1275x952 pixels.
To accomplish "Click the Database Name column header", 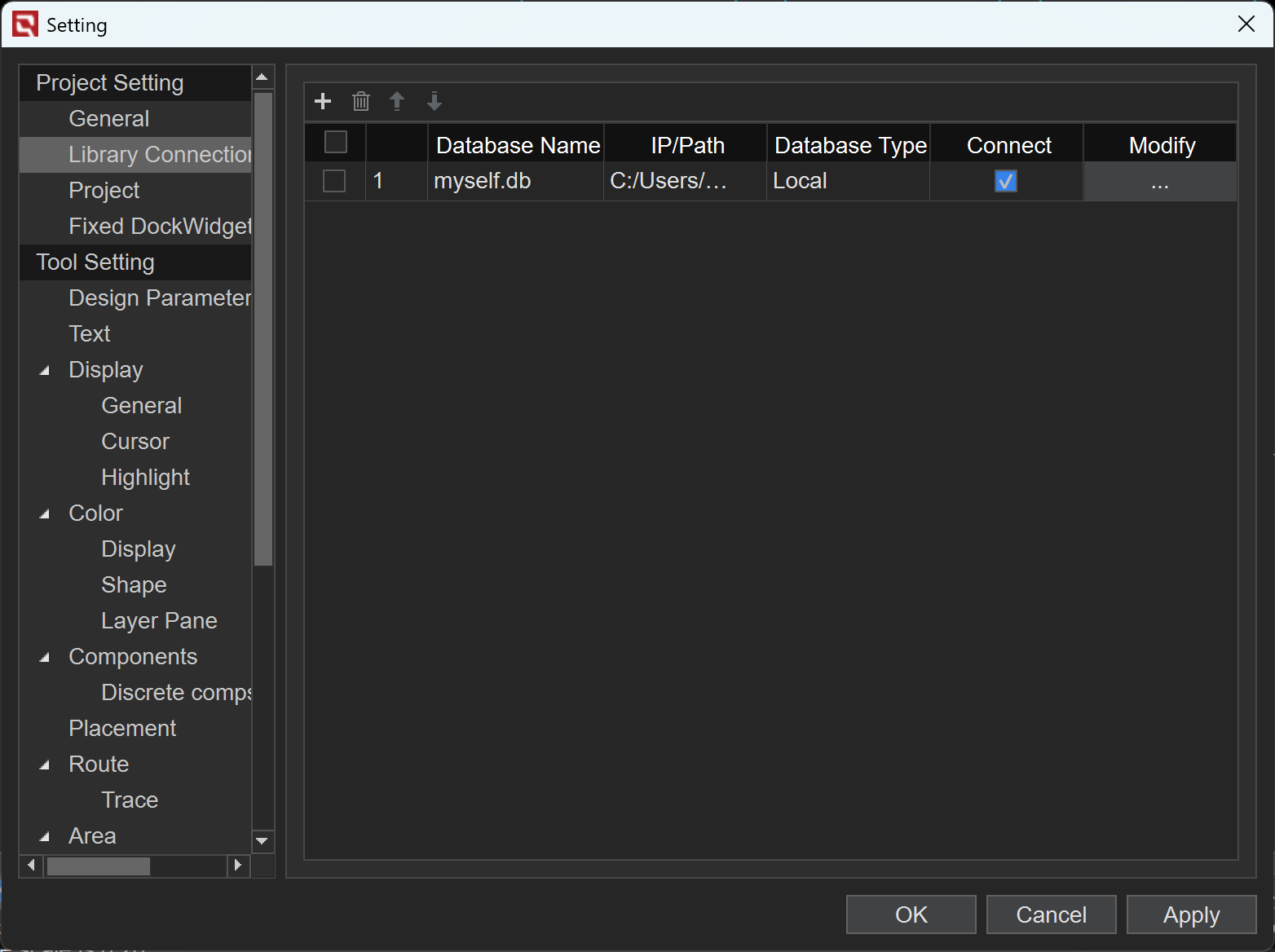I will click(x=517, y=145).
